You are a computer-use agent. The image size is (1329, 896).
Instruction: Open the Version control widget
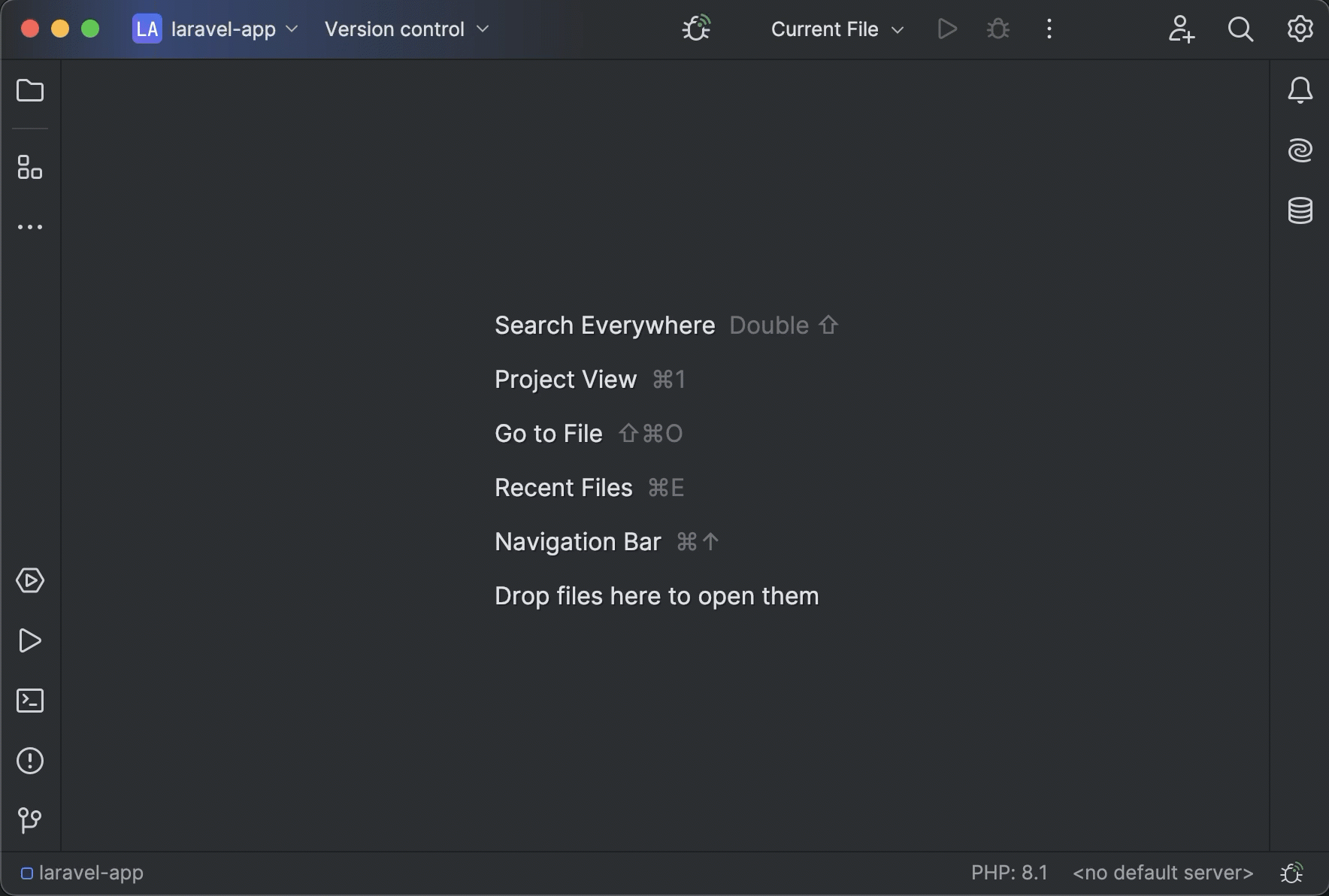click(406, 29)
